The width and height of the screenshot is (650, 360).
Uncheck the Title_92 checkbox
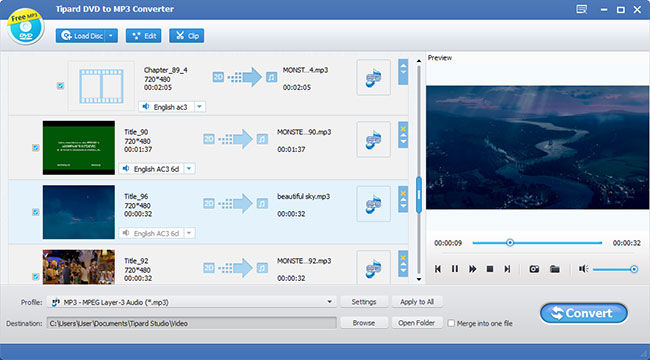tap(36, 276)
